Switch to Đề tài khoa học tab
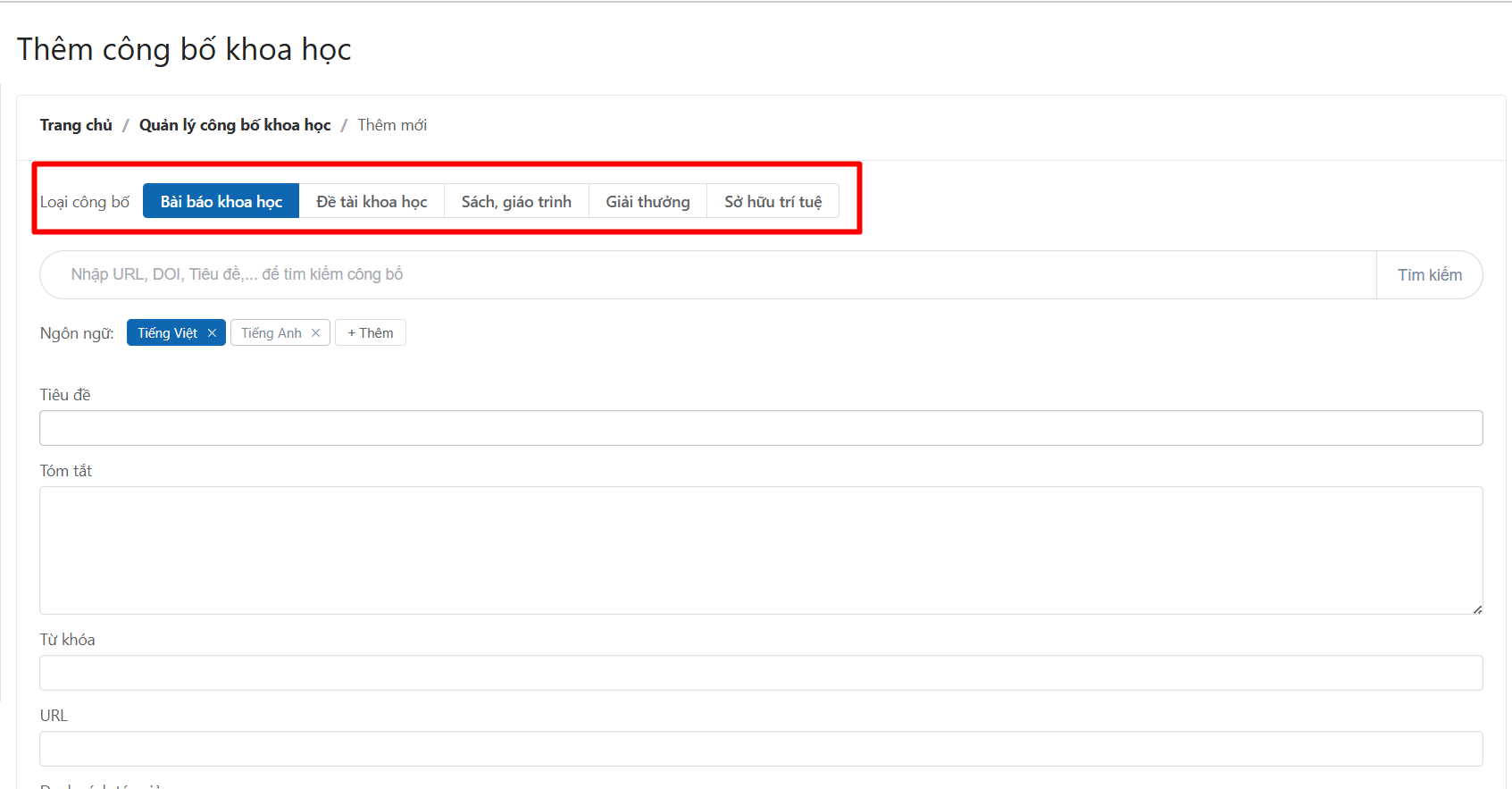 (372, 202)
